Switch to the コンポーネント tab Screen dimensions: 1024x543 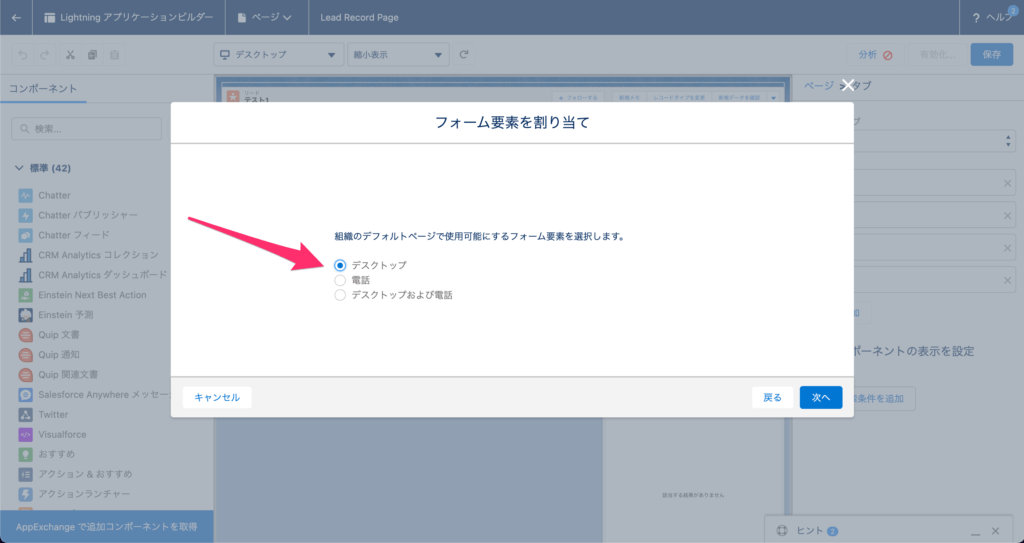(42, 88)
